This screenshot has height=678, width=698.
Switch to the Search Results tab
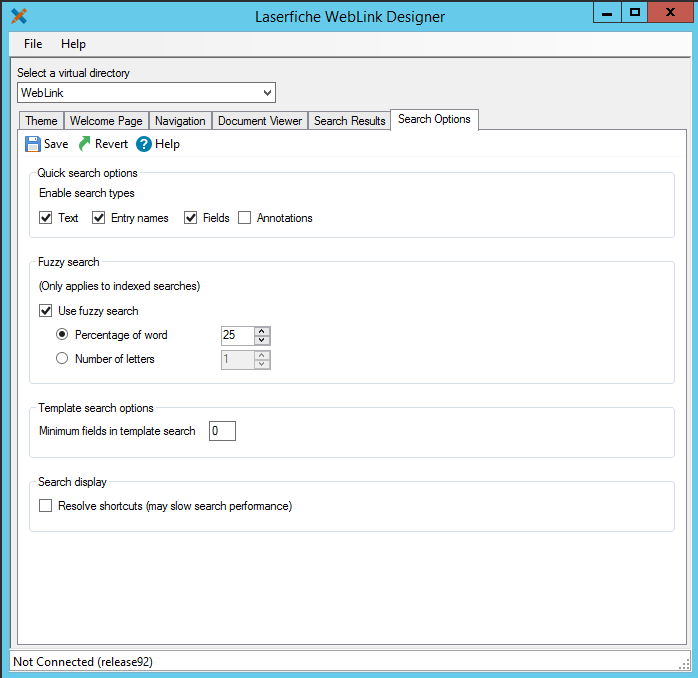(349, 121)
